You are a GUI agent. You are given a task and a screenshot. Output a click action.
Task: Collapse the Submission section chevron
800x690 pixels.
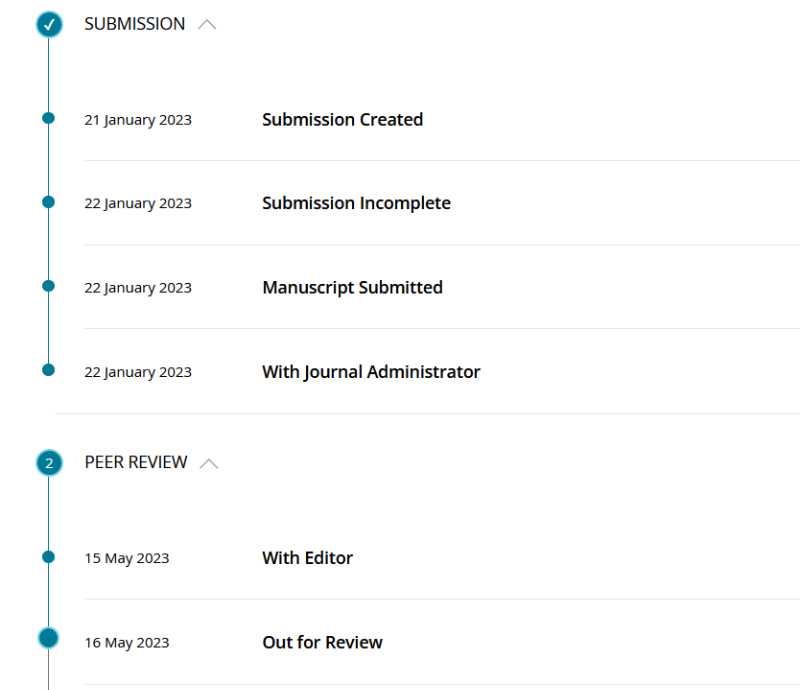click(207, 24)
